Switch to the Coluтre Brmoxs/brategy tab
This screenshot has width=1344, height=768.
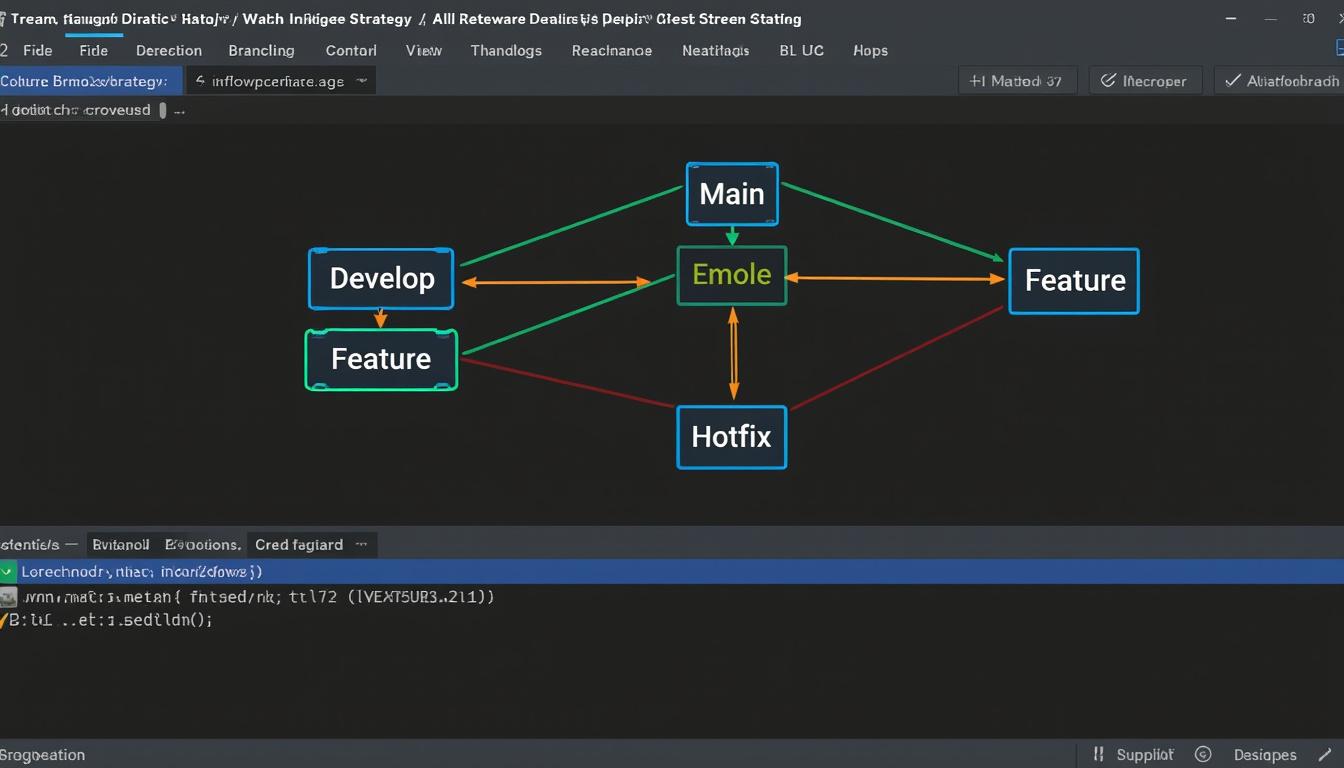click(x=91, y=81)
